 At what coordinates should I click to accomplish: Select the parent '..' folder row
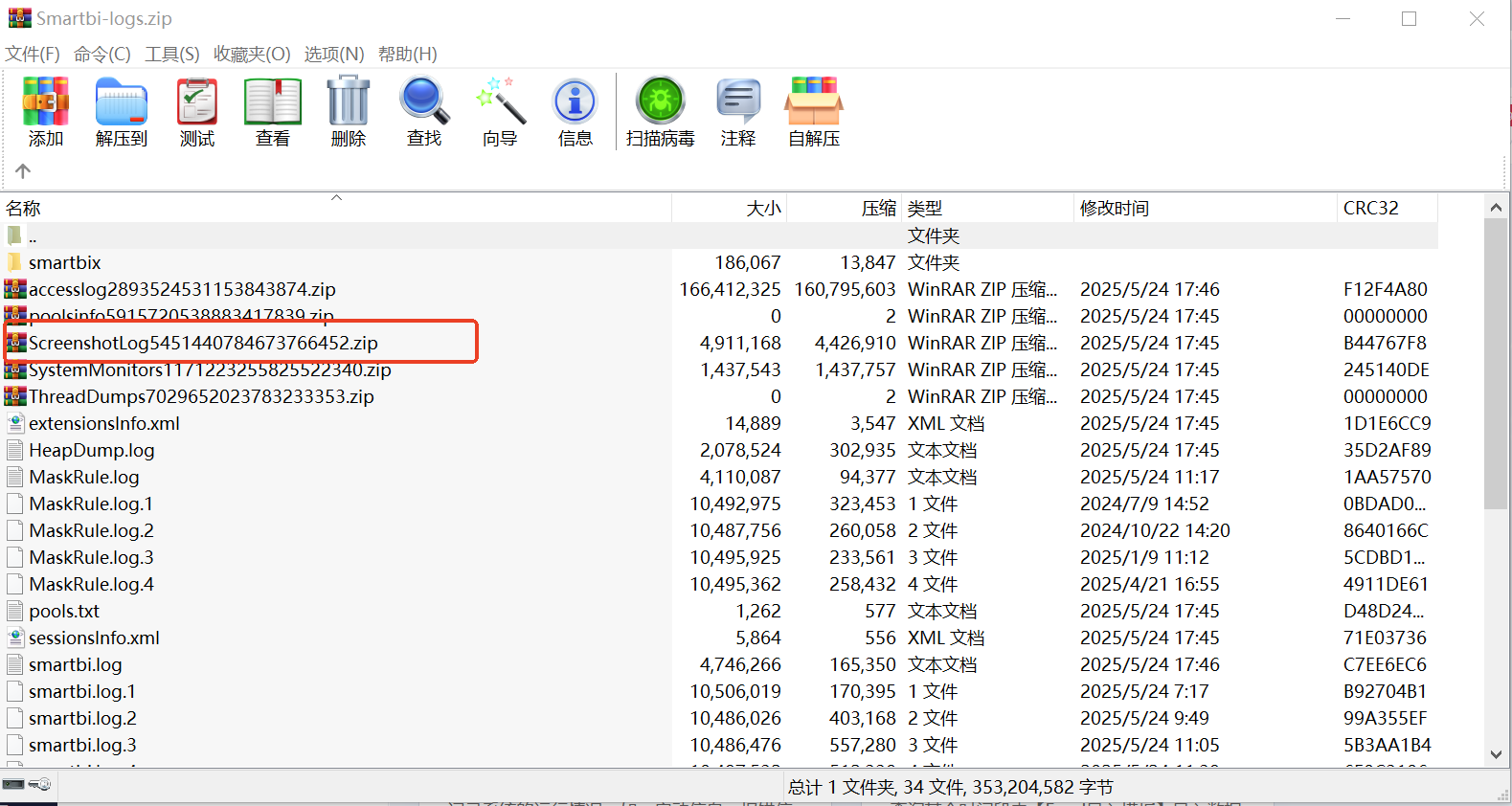[719, 235]
